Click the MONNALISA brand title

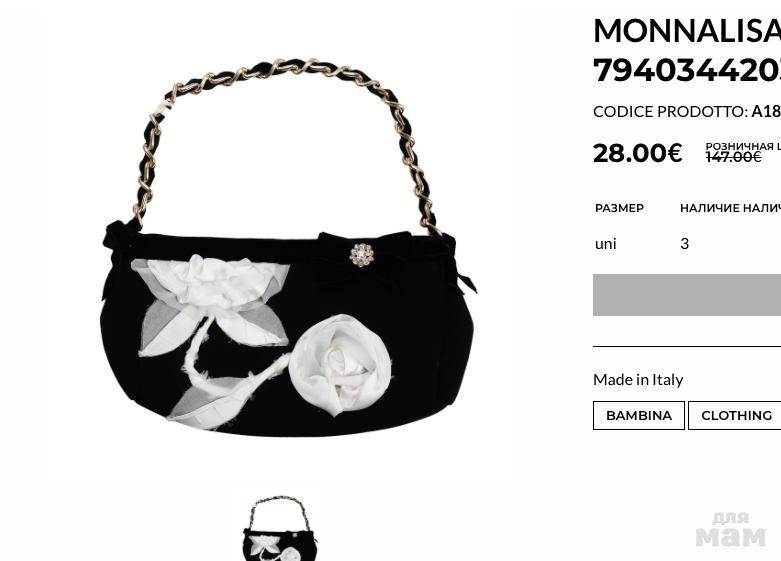687,30
